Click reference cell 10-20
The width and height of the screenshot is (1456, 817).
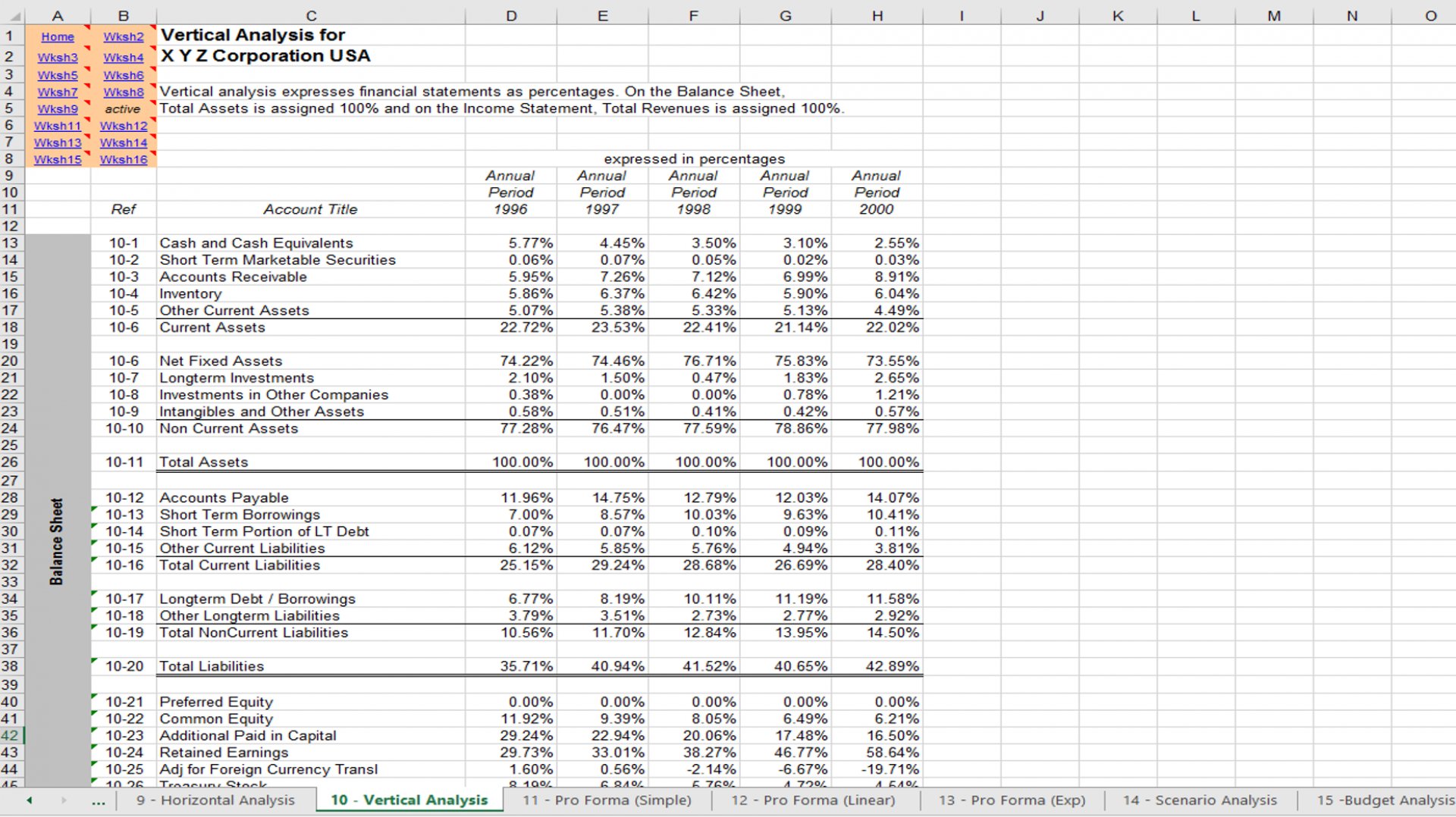(124, 666)
